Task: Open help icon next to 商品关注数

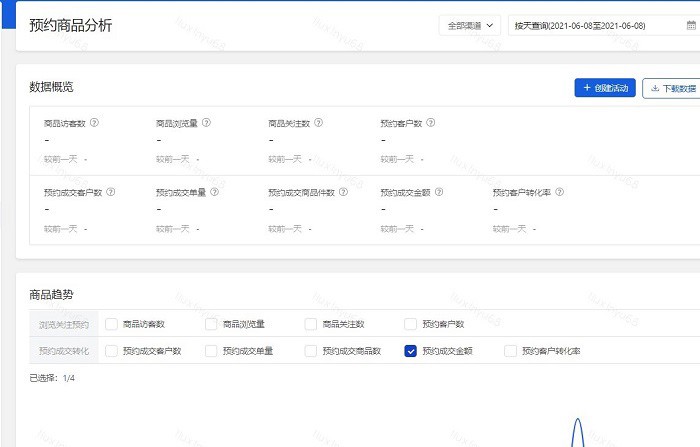Action: [x=318, y=122]
